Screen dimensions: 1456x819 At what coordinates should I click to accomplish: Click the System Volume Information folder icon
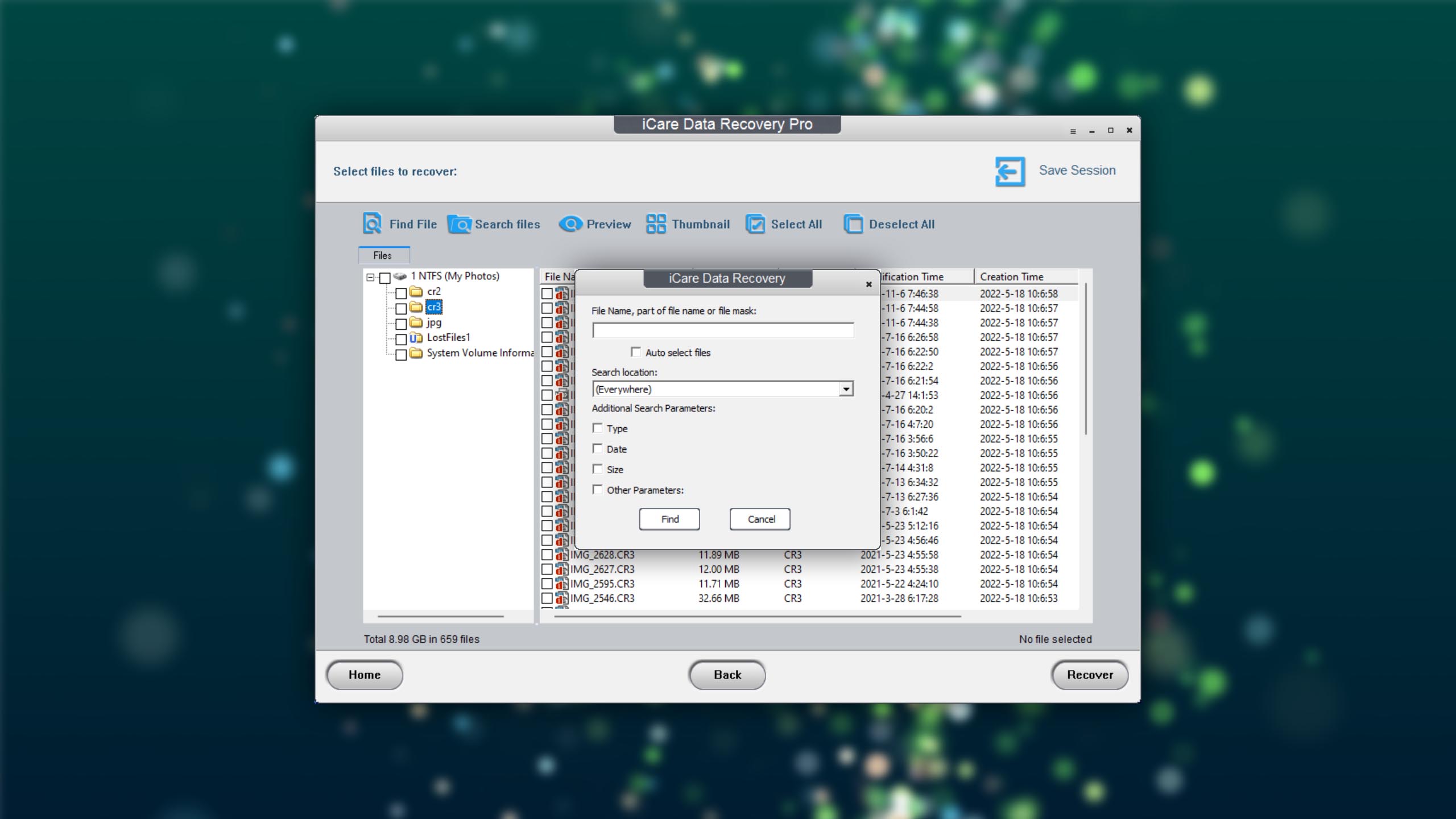click(416, 353)
